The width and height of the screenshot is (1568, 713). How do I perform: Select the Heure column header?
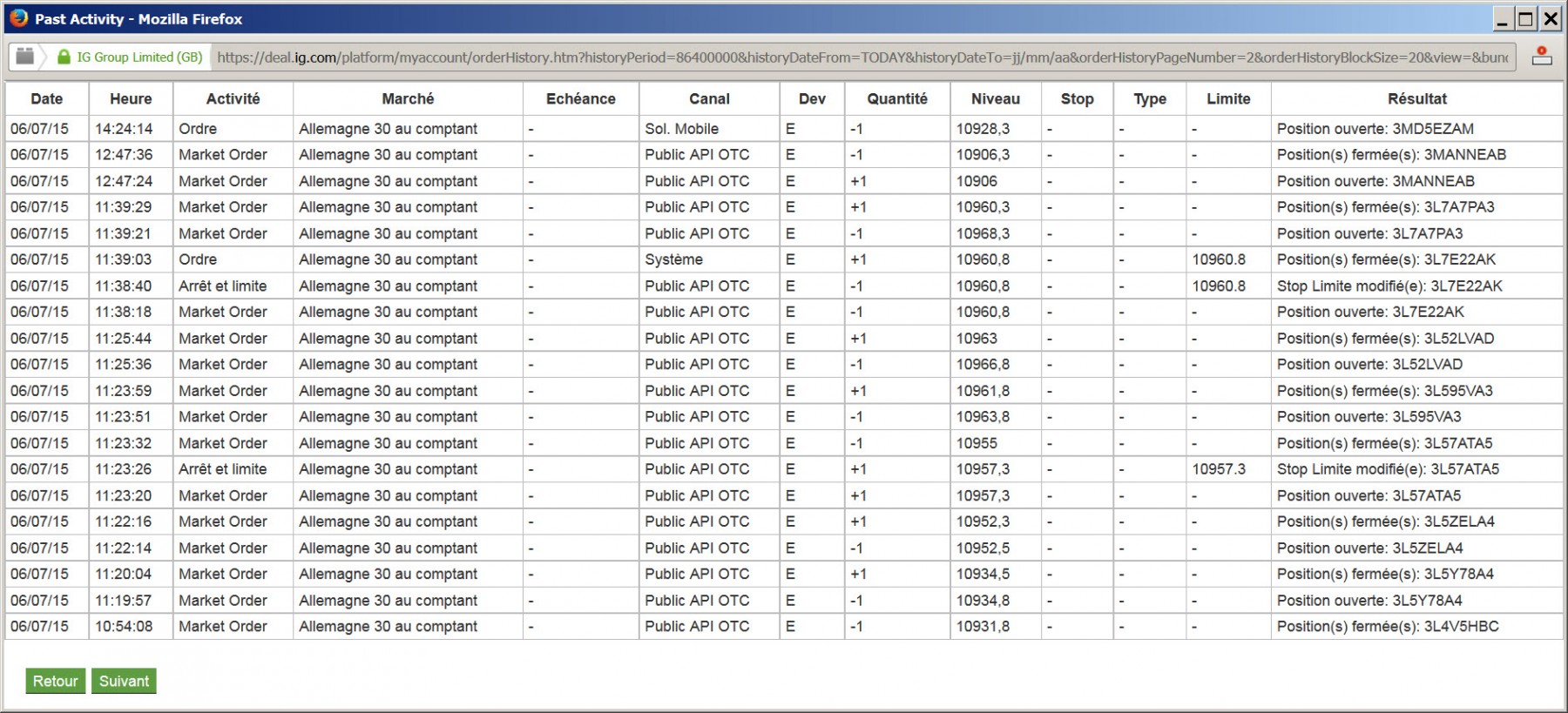coord(131,99)
